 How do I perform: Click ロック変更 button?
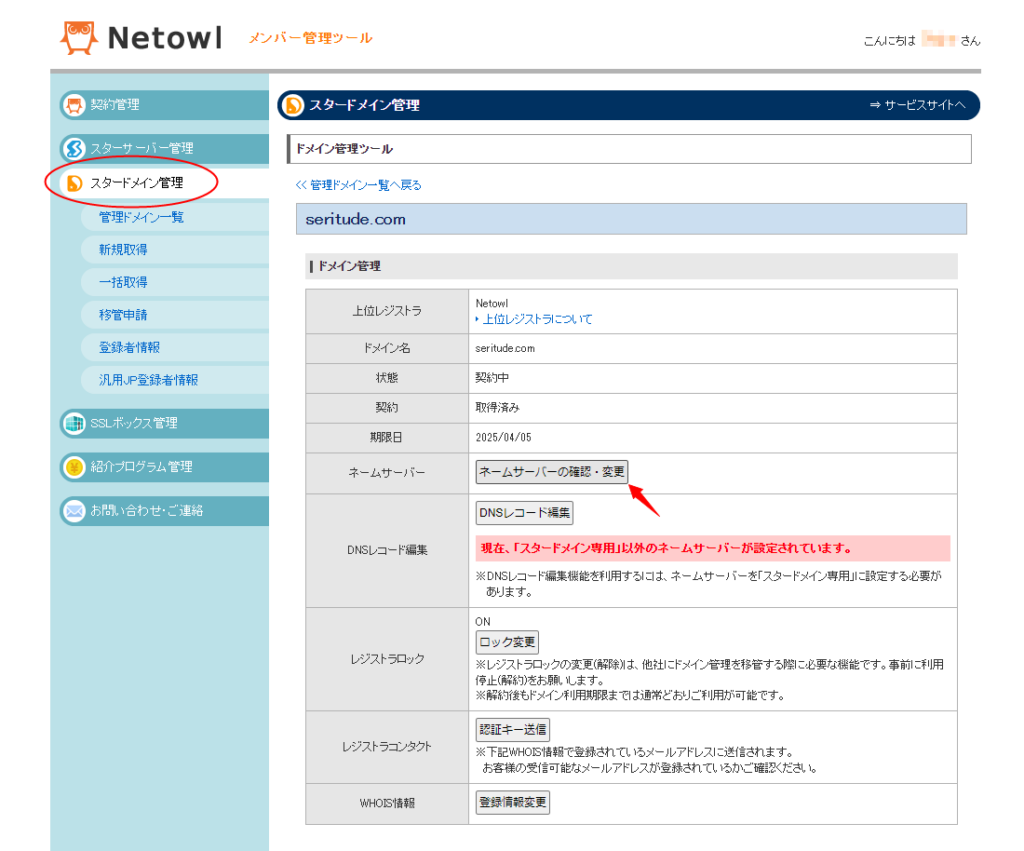(x=507, y=642)
